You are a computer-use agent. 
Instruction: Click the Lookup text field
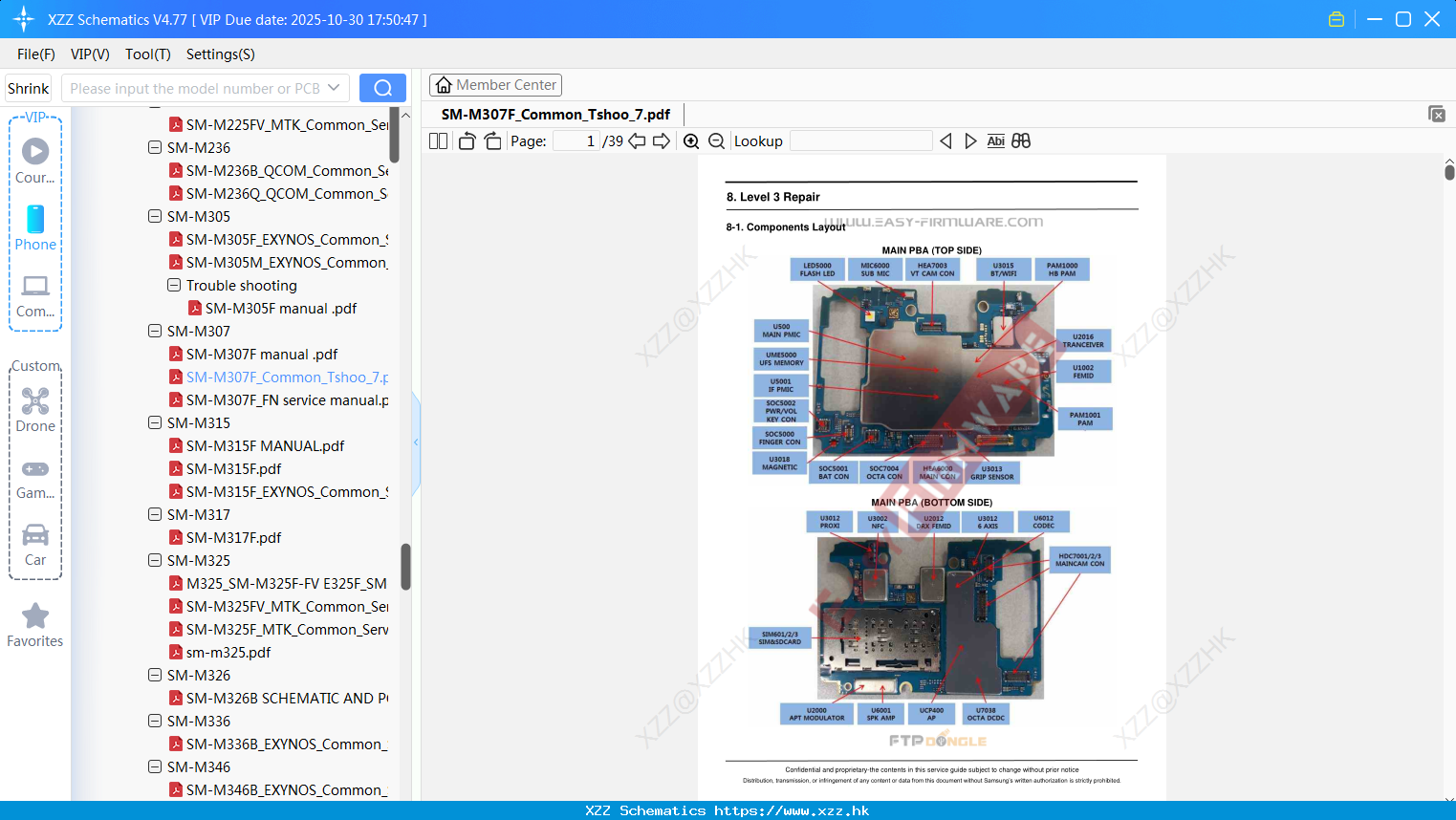click(861, 141)
